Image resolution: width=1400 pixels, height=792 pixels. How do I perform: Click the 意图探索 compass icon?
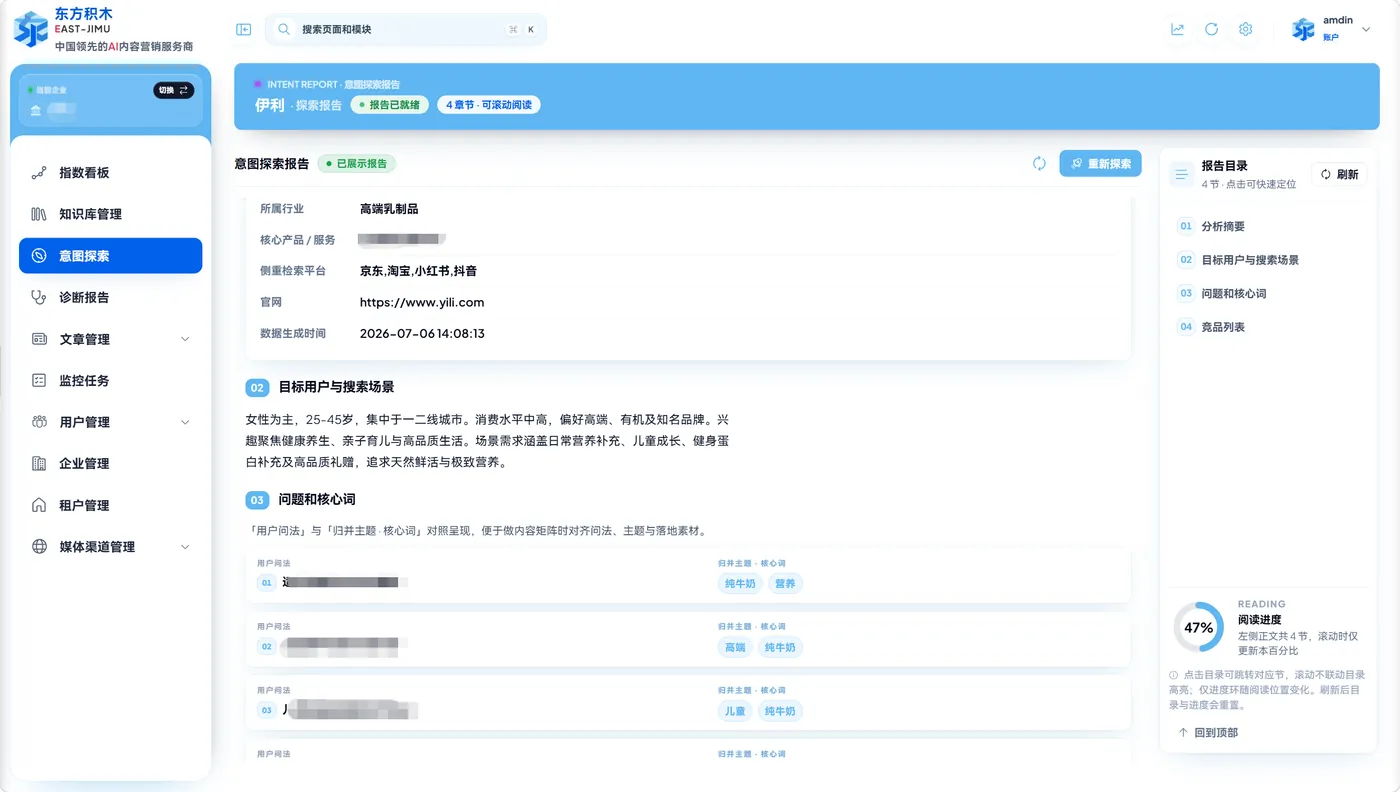[39, 256]
